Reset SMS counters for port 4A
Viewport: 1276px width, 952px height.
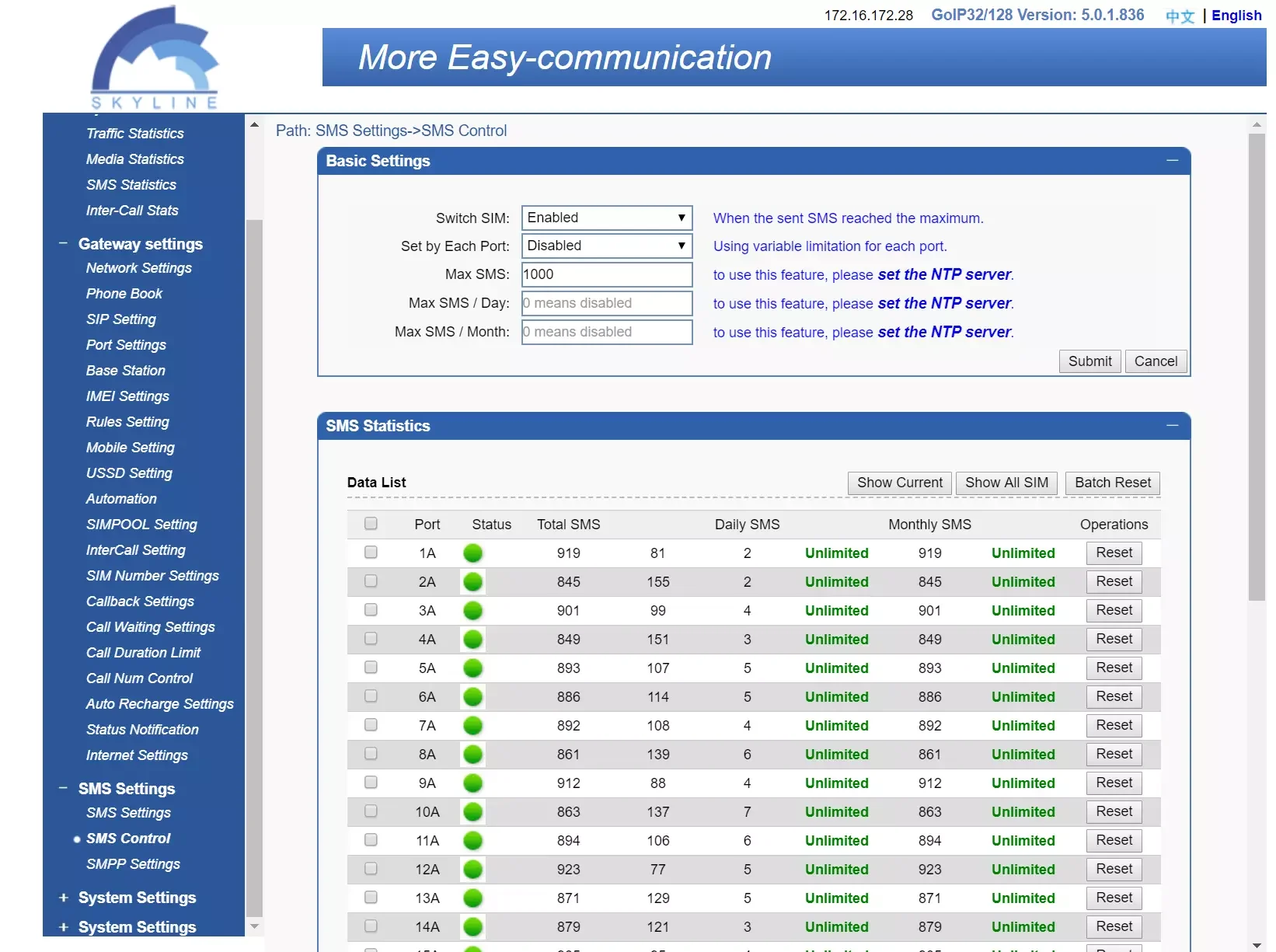pyautogui.click(x=1114, y=639)
